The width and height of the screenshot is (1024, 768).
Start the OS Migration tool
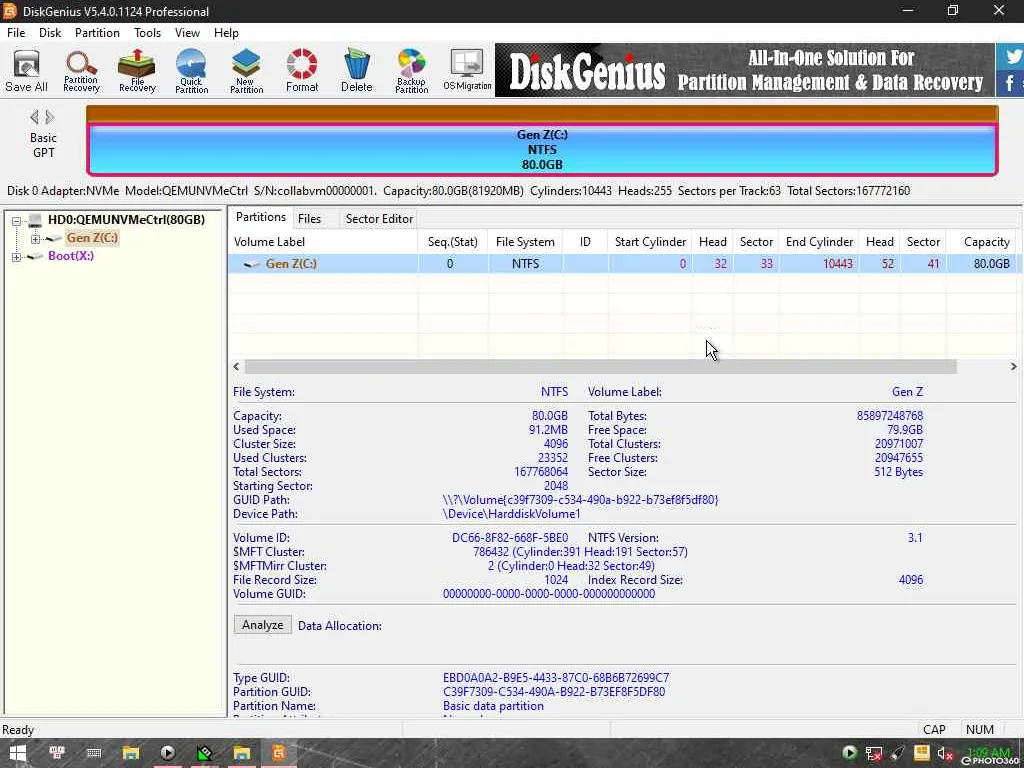pyautogui.click(x=467, y=71)
